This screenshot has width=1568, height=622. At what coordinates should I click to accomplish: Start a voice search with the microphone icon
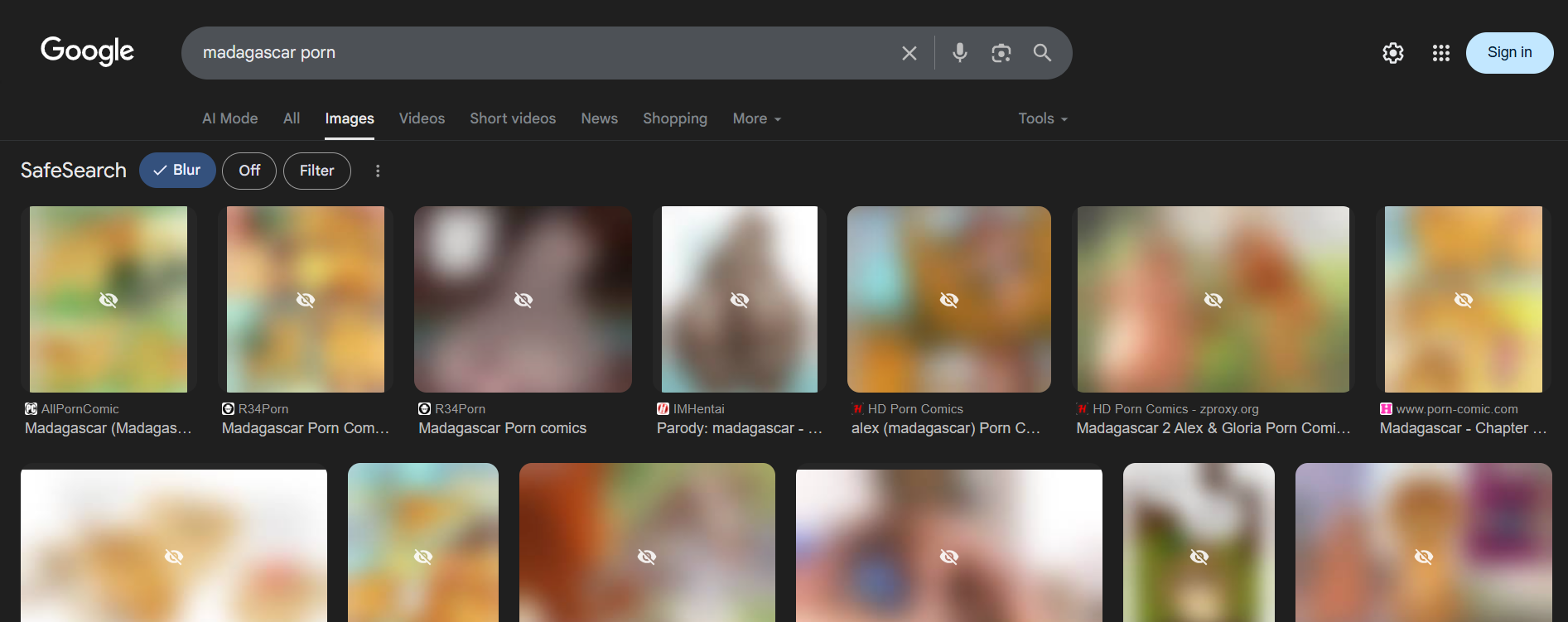[960, 53]
